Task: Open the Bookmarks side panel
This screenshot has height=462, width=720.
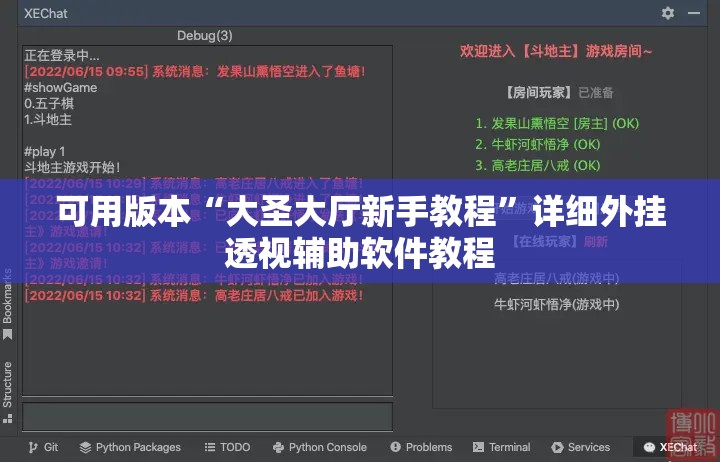Action: point(7,304)
